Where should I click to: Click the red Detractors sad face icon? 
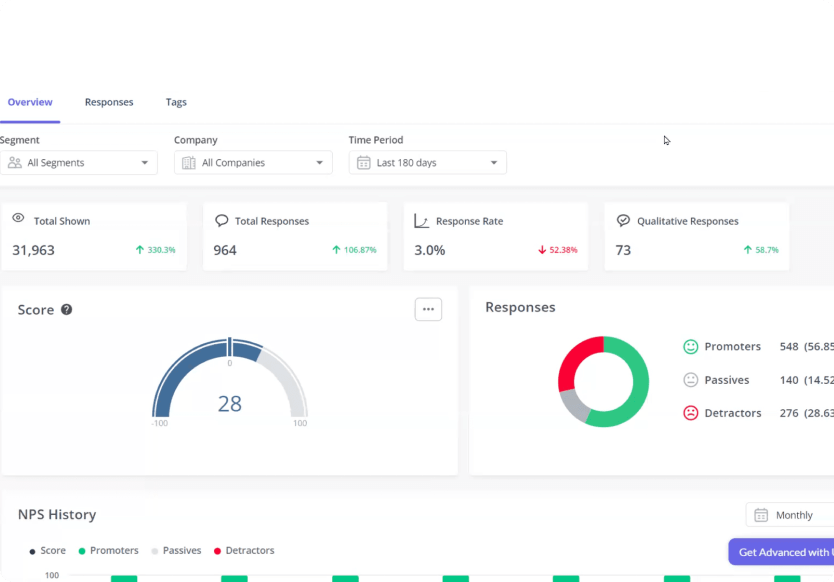pos(690,413)
